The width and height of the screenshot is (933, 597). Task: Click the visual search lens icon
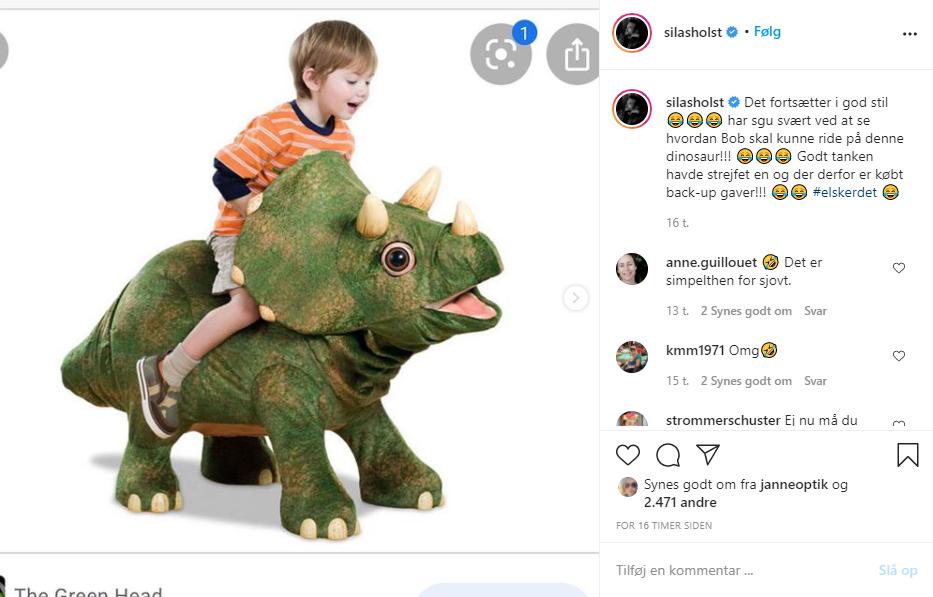pos(501,55)
